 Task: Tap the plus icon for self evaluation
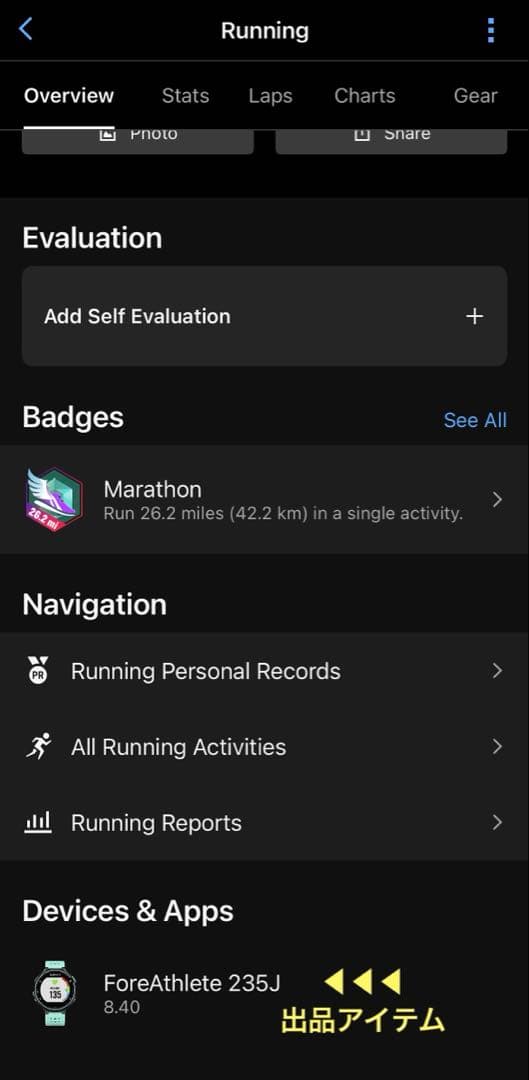(x=475, y=316)
